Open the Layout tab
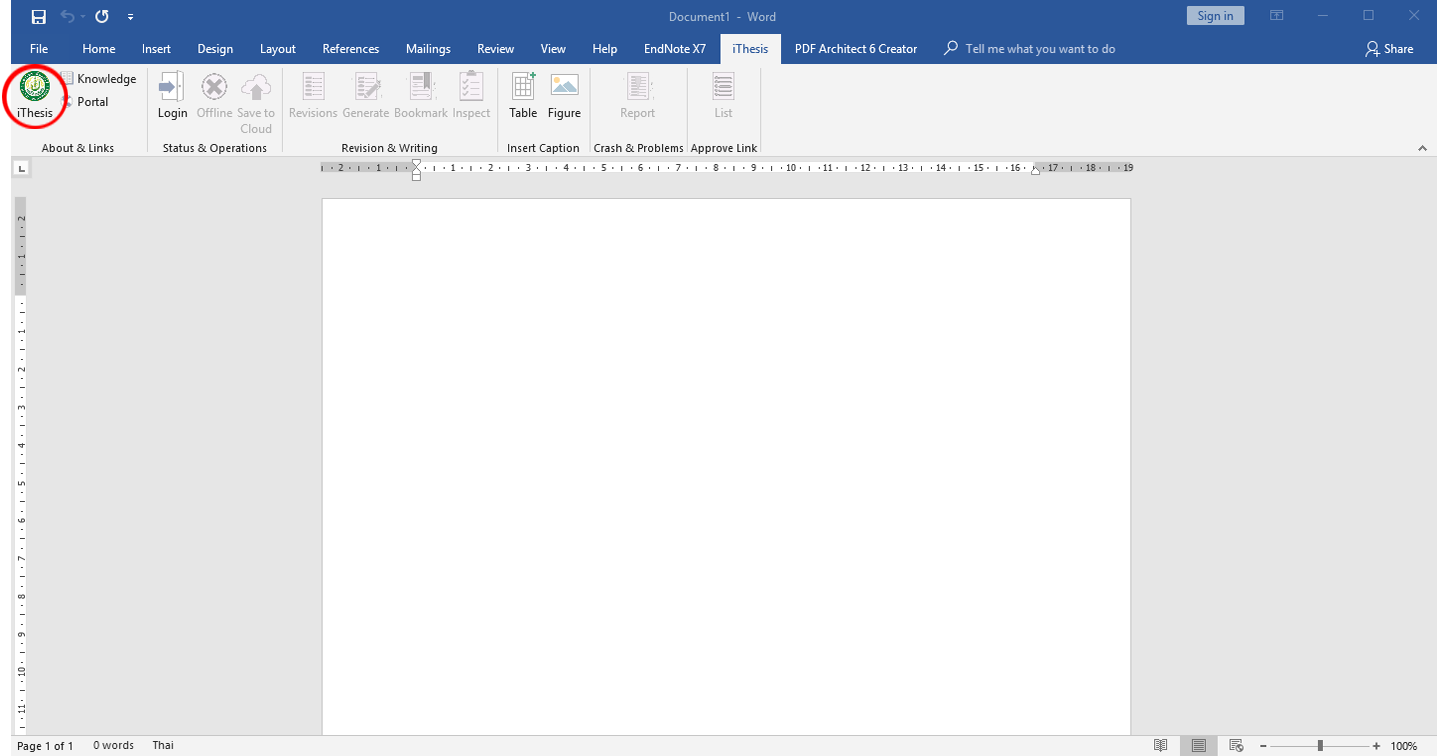 [x=278, y=49]
